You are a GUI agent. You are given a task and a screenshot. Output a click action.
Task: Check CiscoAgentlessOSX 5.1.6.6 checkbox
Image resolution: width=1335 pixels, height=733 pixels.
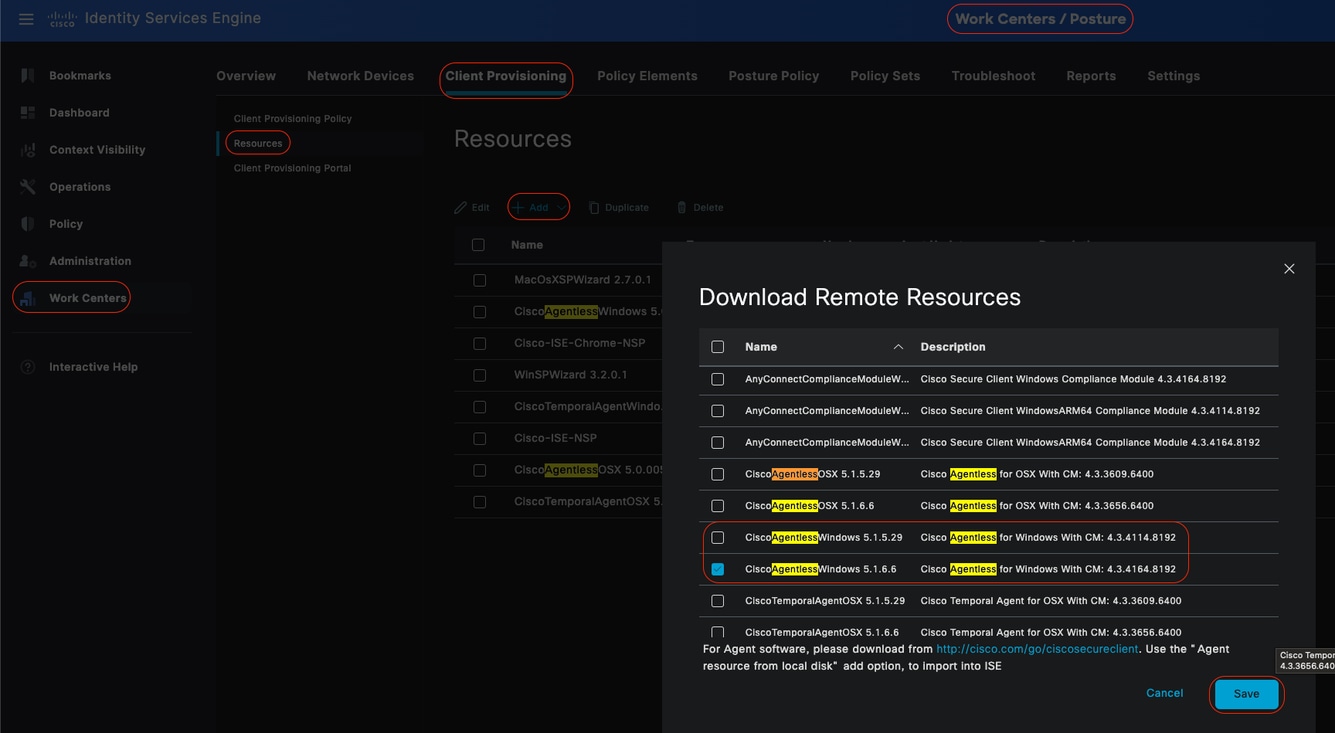click(717, 506)
